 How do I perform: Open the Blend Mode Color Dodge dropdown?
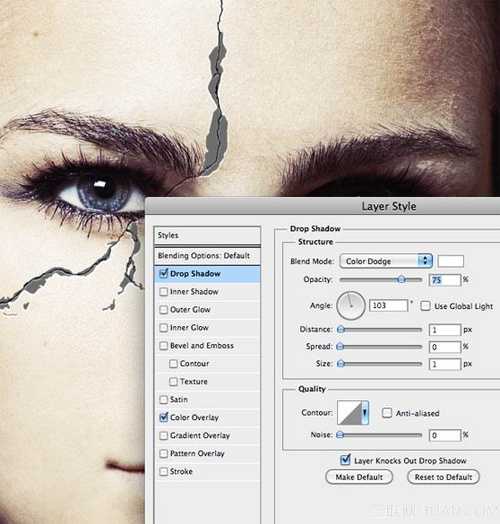386,261
